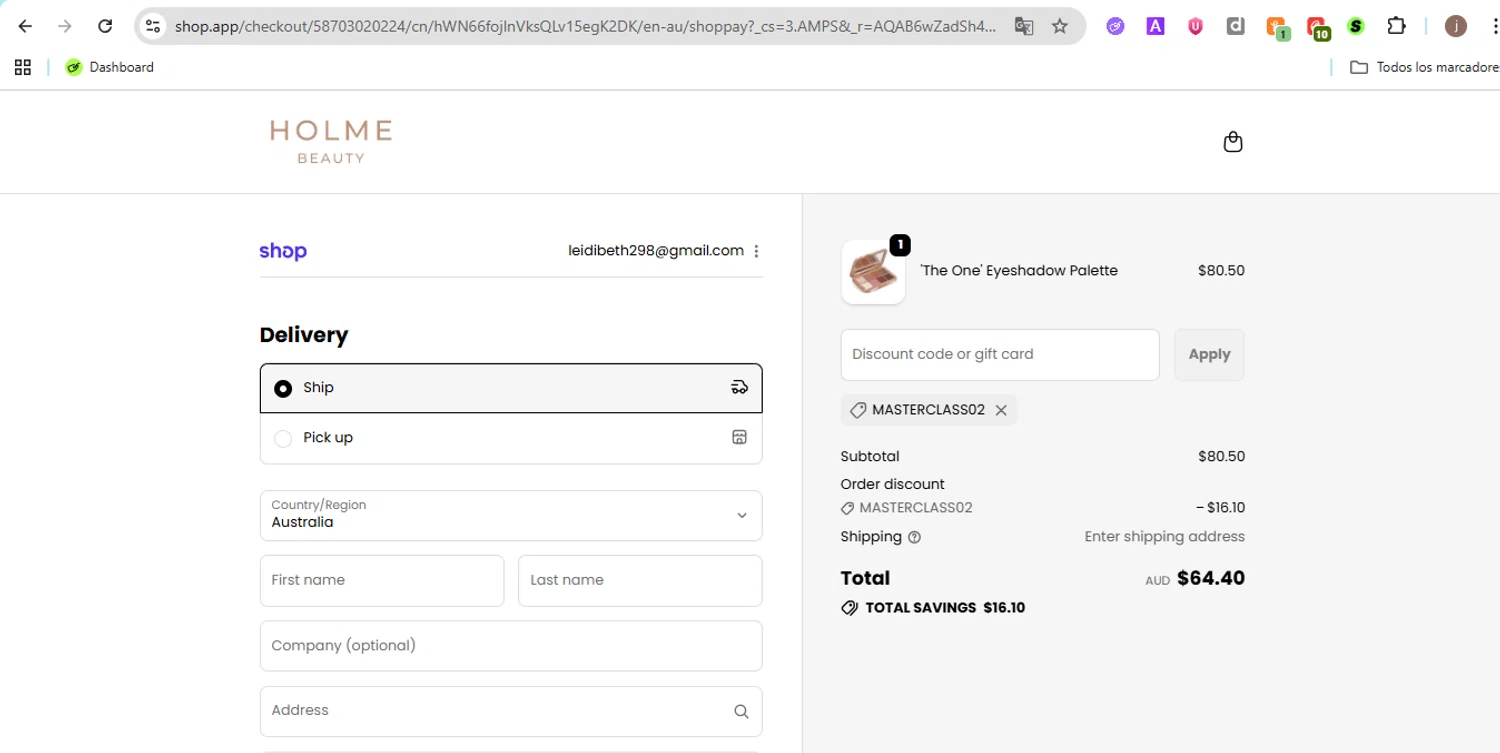This screenshot has height=753, width=1500.
Task: Open the purple swirl extension icon
Action: click(x=1115, y=27)
